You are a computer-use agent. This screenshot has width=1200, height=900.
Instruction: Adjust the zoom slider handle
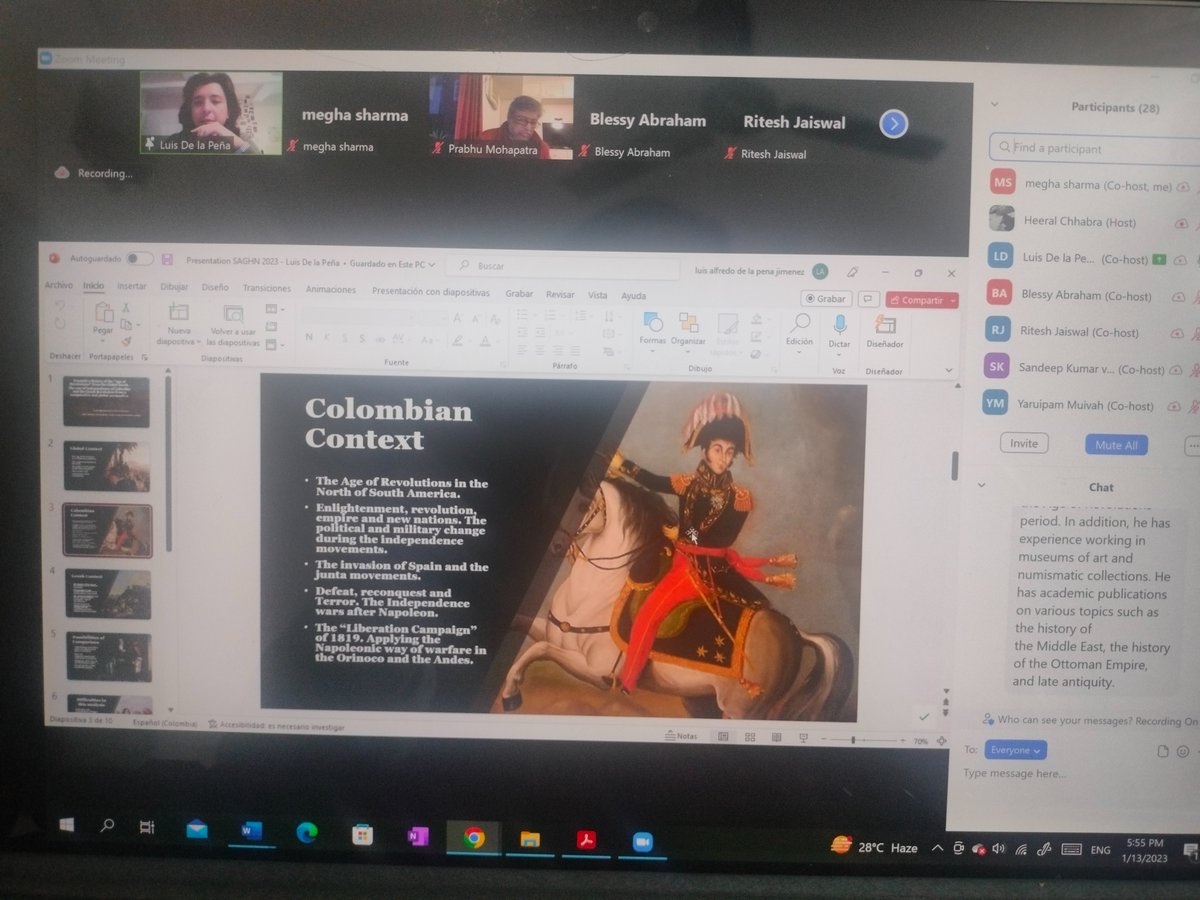[x=853, y=740]
